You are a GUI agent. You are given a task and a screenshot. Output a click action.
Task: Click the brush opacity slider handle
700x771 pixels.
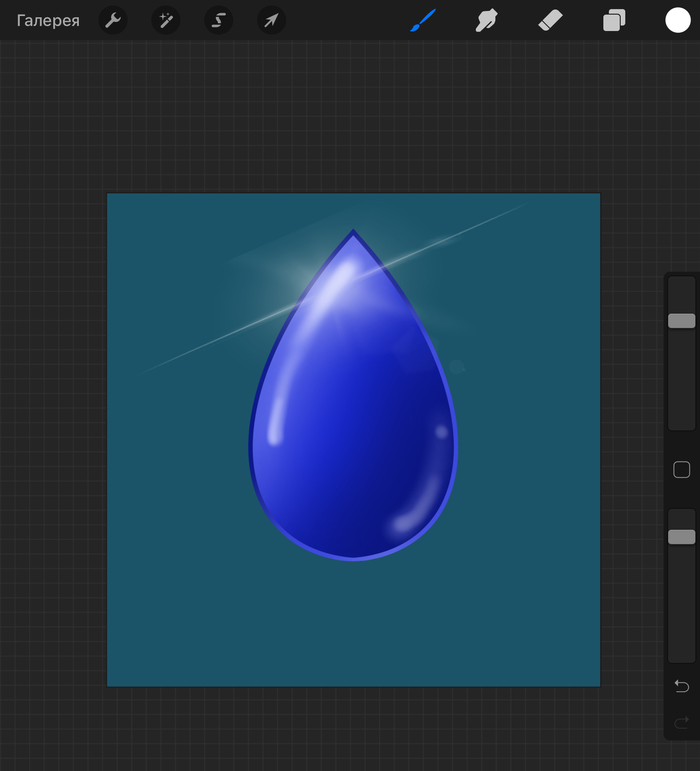[x=681, y=537]
